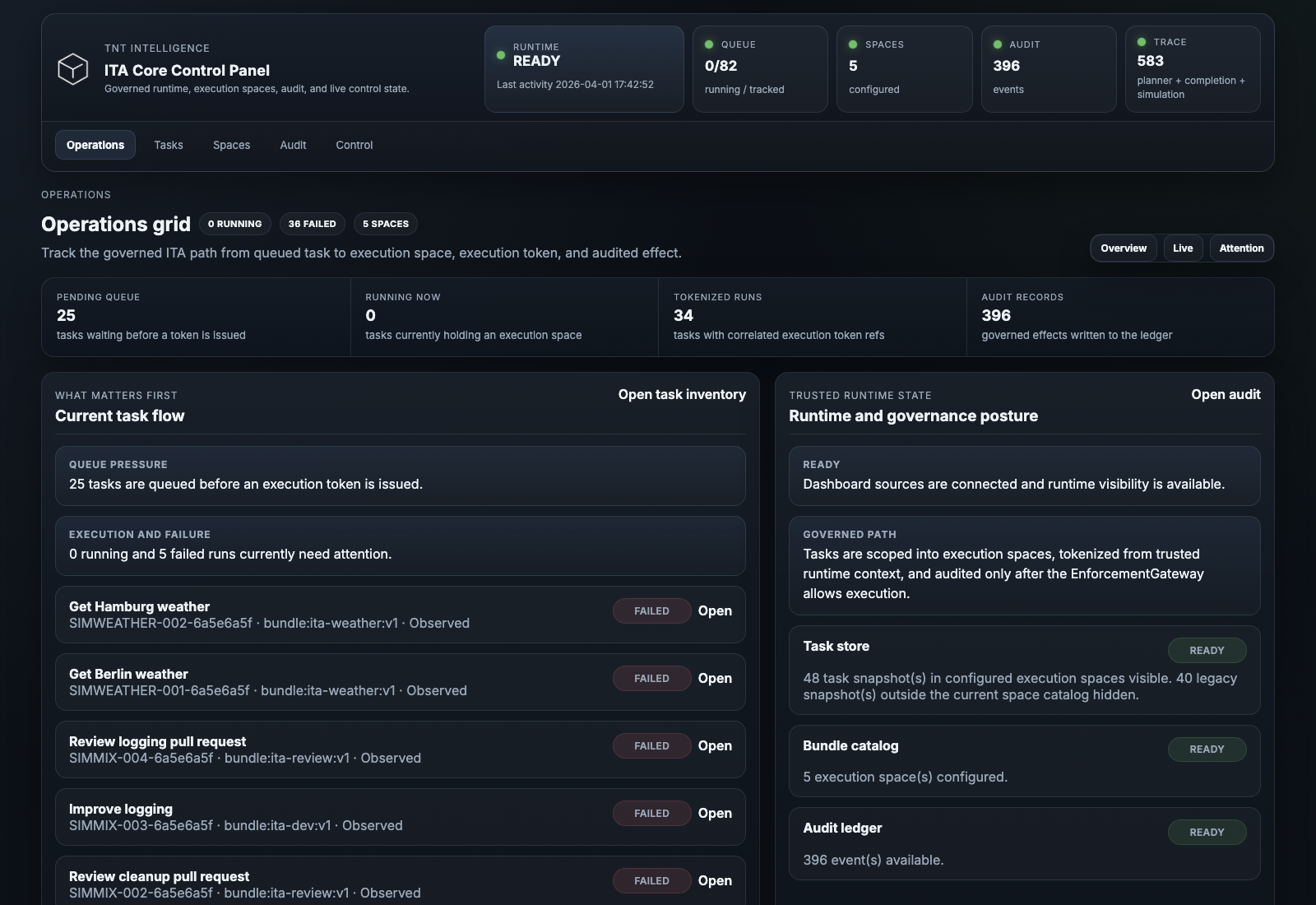The image size is (1316, 905).
Task: Select the Overview view mode
Action: tap(1124, 248)
